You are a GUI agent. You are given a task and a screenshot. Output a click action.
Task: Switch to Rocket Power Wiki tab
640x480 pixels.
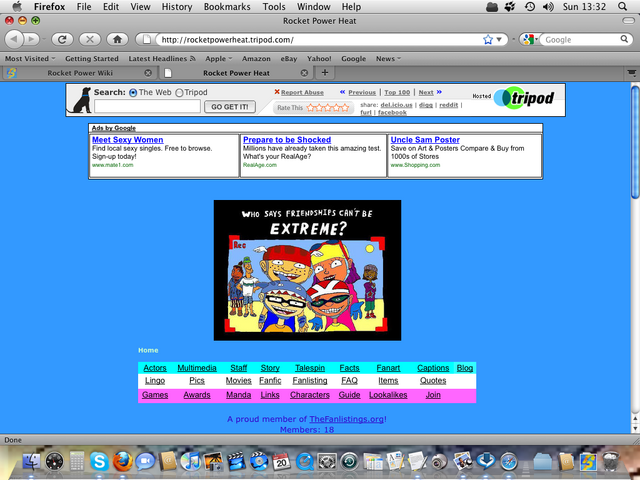pos(80,73)
